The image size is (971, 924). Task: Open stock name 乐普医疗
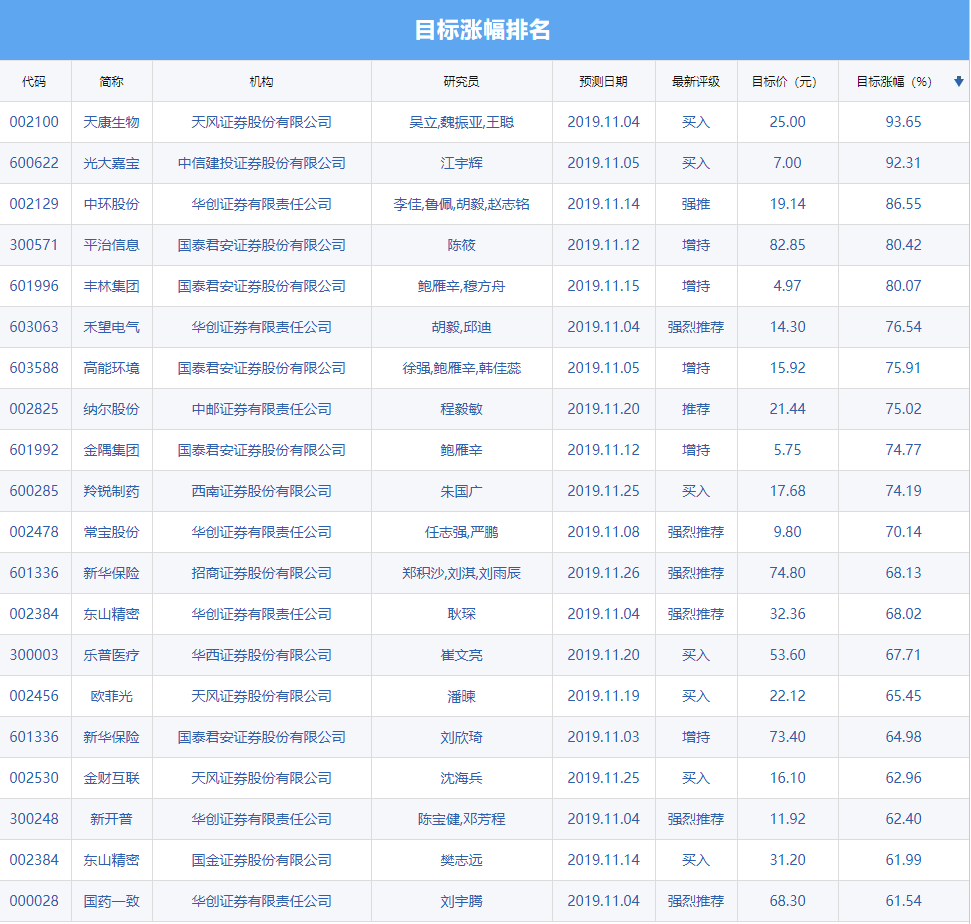[111, 655]
